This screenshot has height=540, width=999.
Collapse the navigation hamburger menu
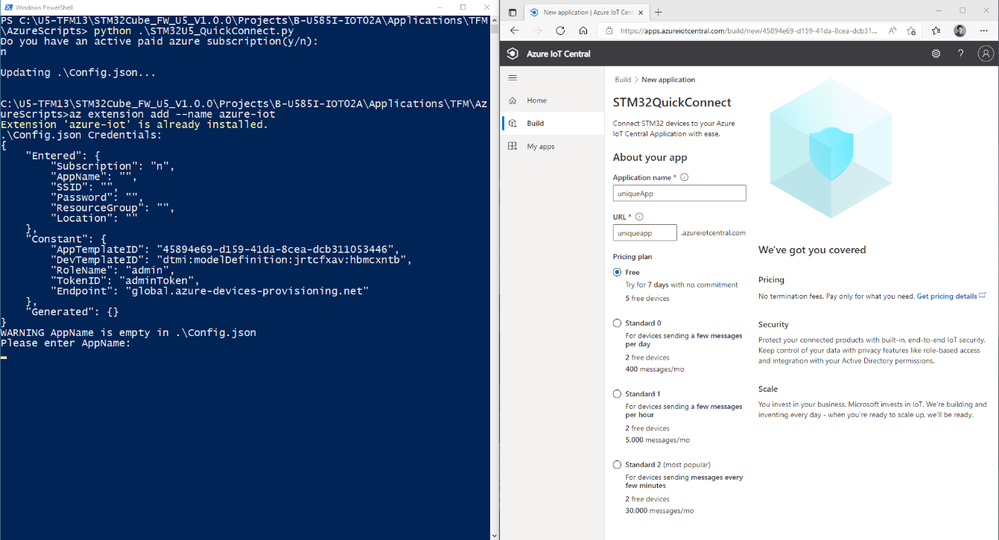[512, 78]
